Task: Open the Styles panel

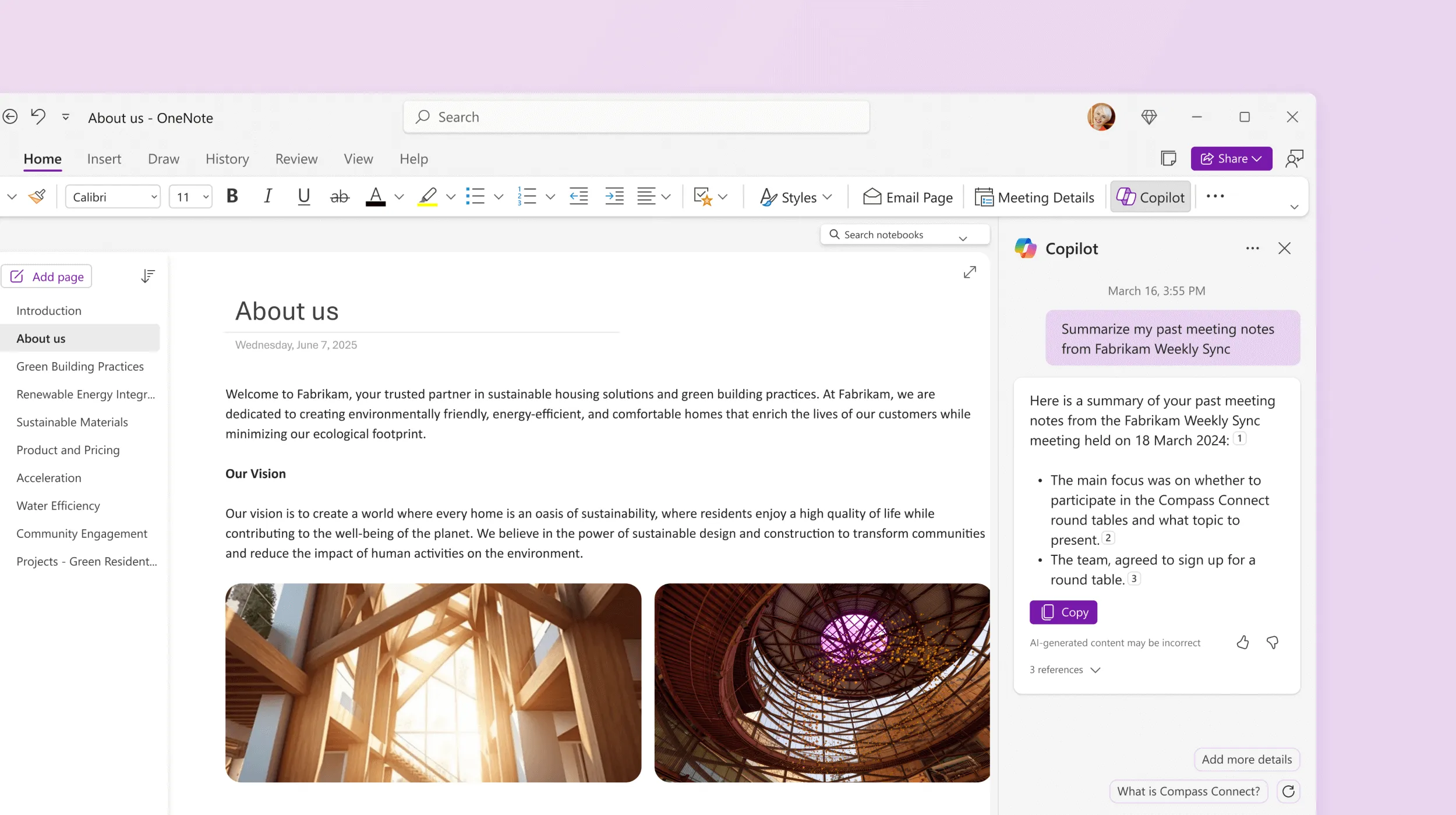Action: 796,196
